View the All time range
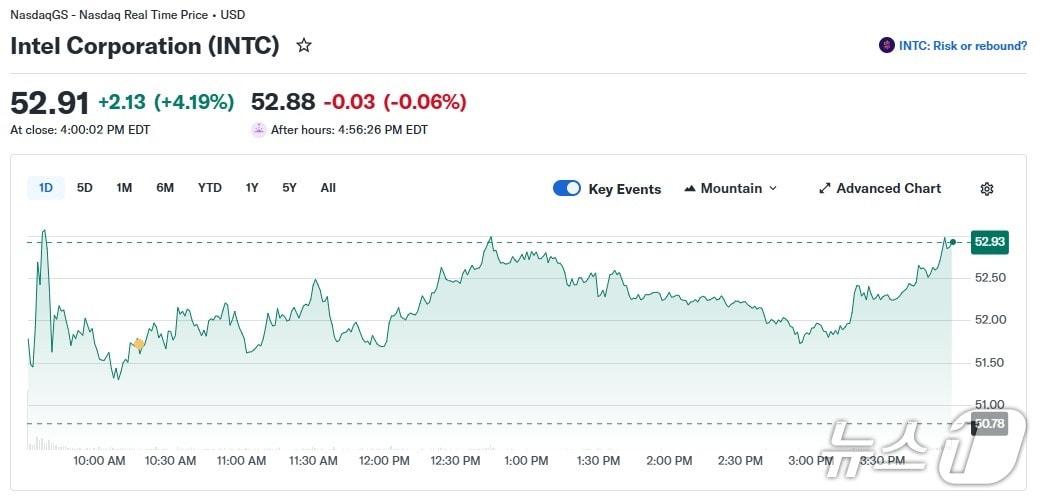The image size is (1042, 500). [x=328, y=188]
